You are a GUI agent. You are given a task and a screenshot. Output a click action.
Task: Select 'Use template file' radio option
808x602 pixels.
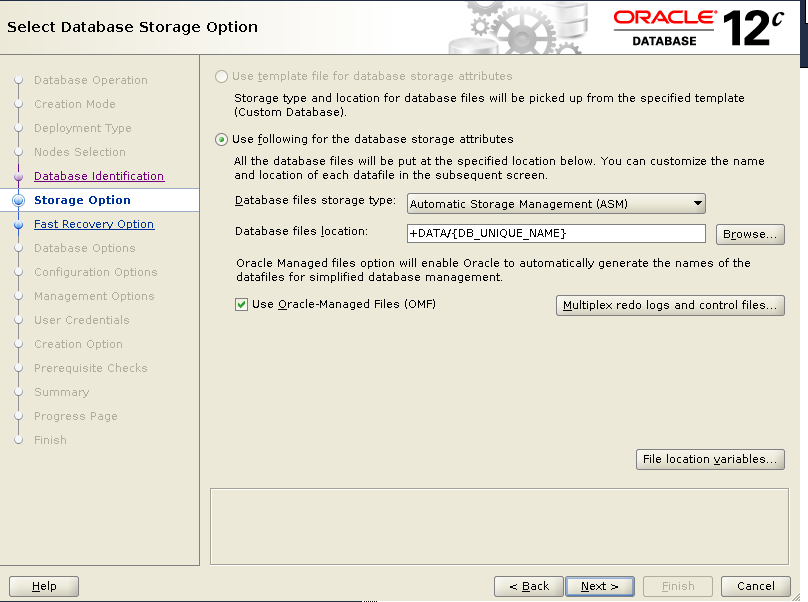(x=221, y=76)
